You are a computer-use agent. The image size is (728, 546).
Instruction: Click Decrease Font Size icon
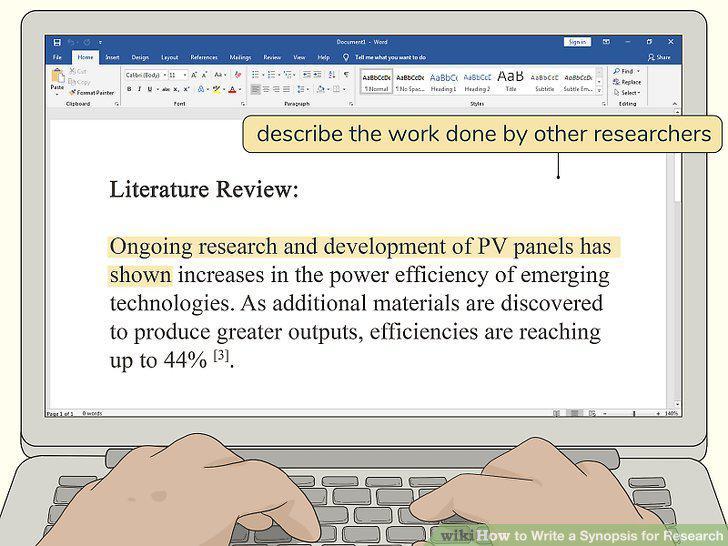pyautogui.click(x=204, y=75)
